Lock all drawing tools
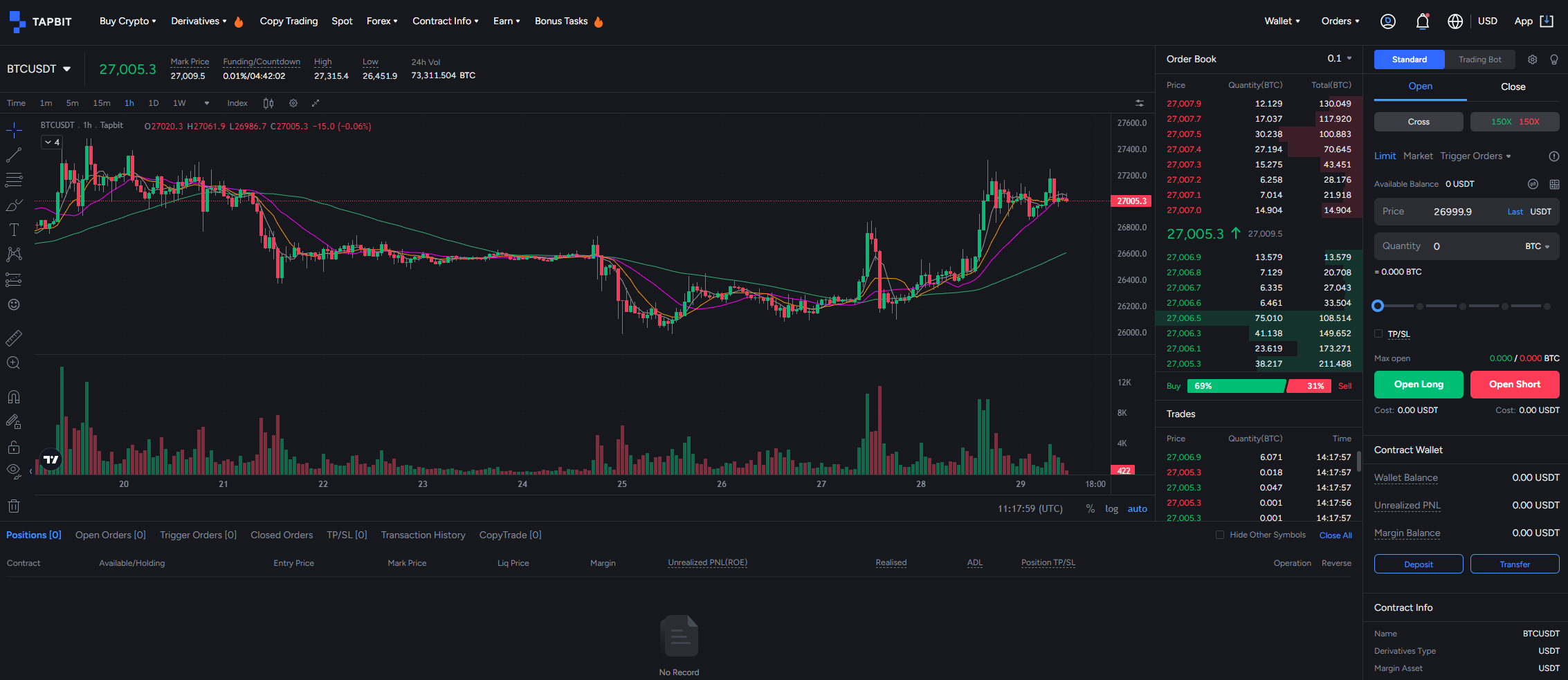 14,447
